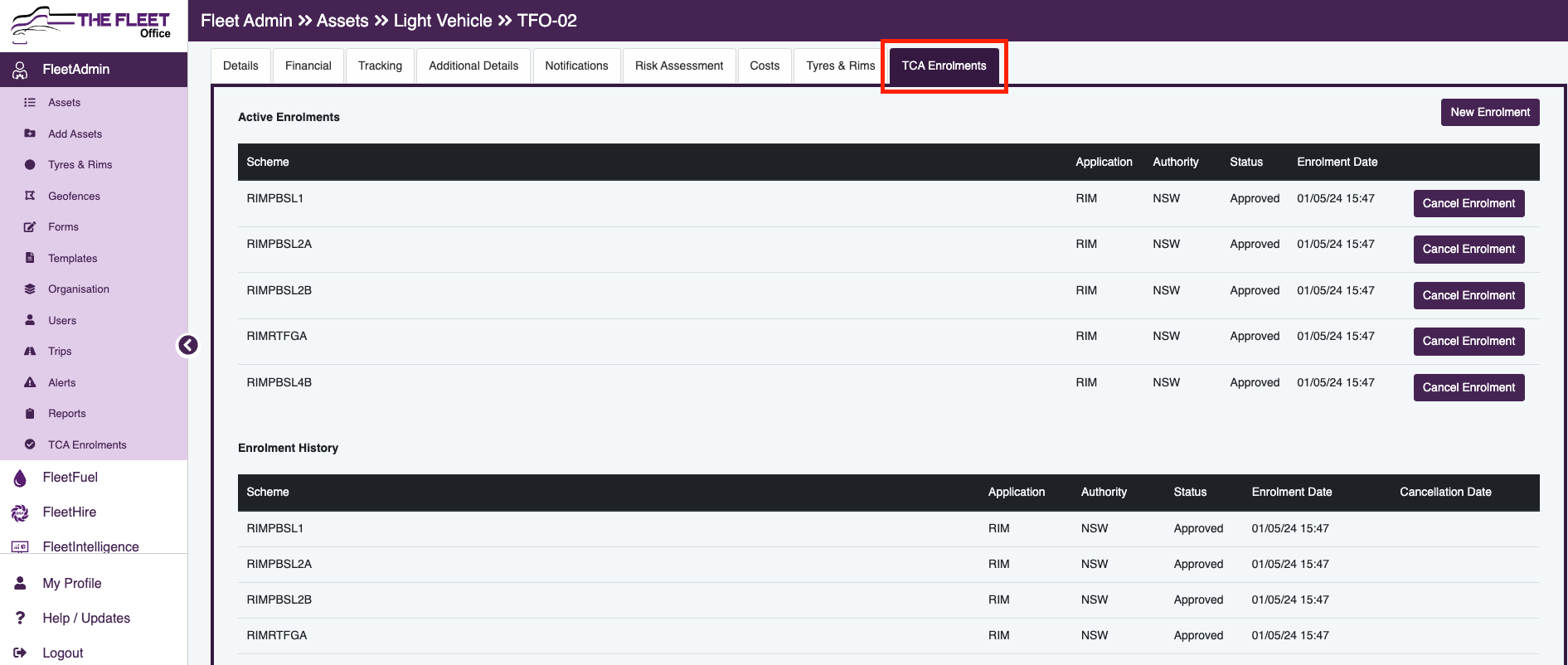Click the Scheme header in Active Enrolments
This screenshot has height=665, width=1568.
tap(268, 163)
